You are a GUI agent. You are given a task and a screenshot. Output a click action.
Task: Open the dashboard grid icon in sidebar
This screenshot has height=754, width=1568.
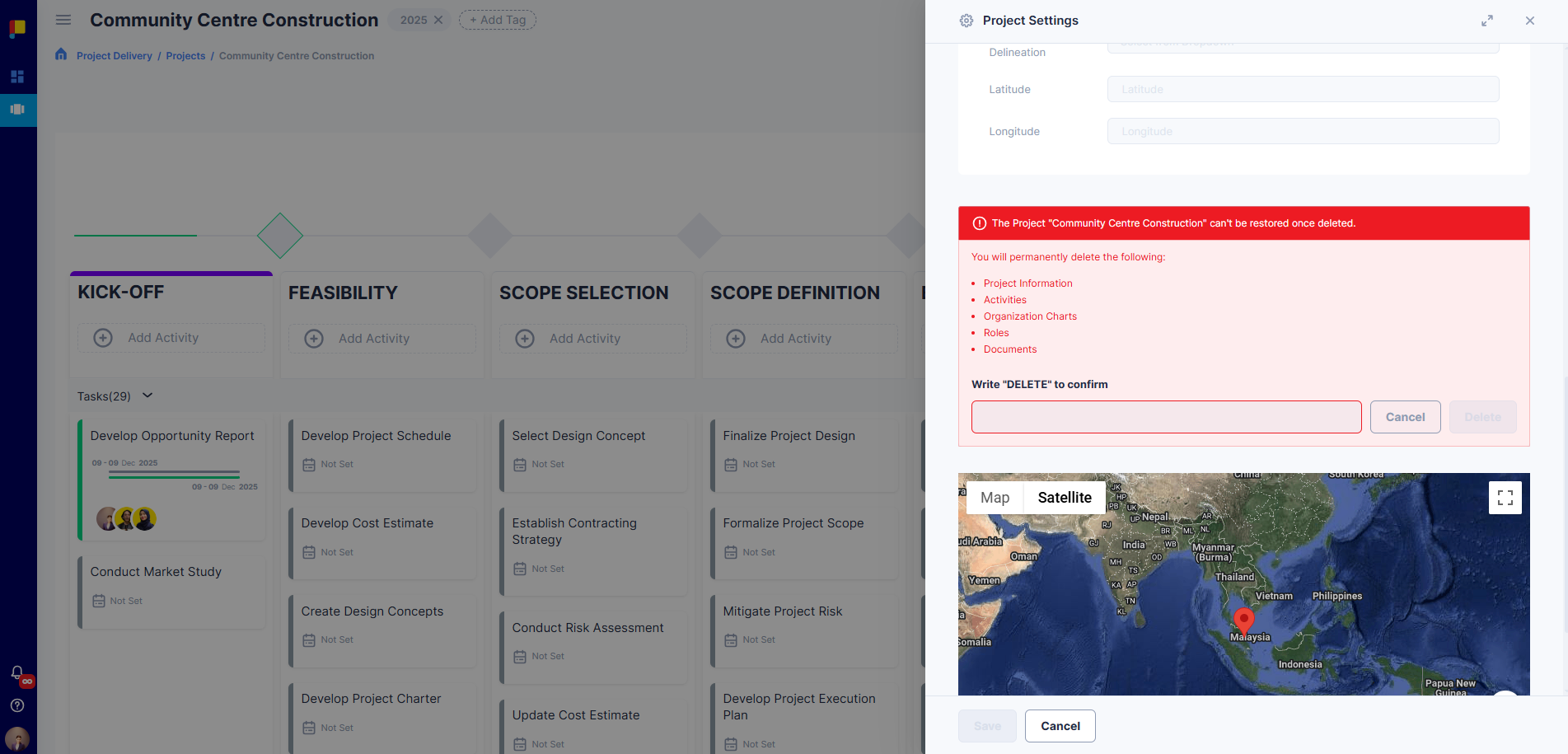[x=17, y=77]
